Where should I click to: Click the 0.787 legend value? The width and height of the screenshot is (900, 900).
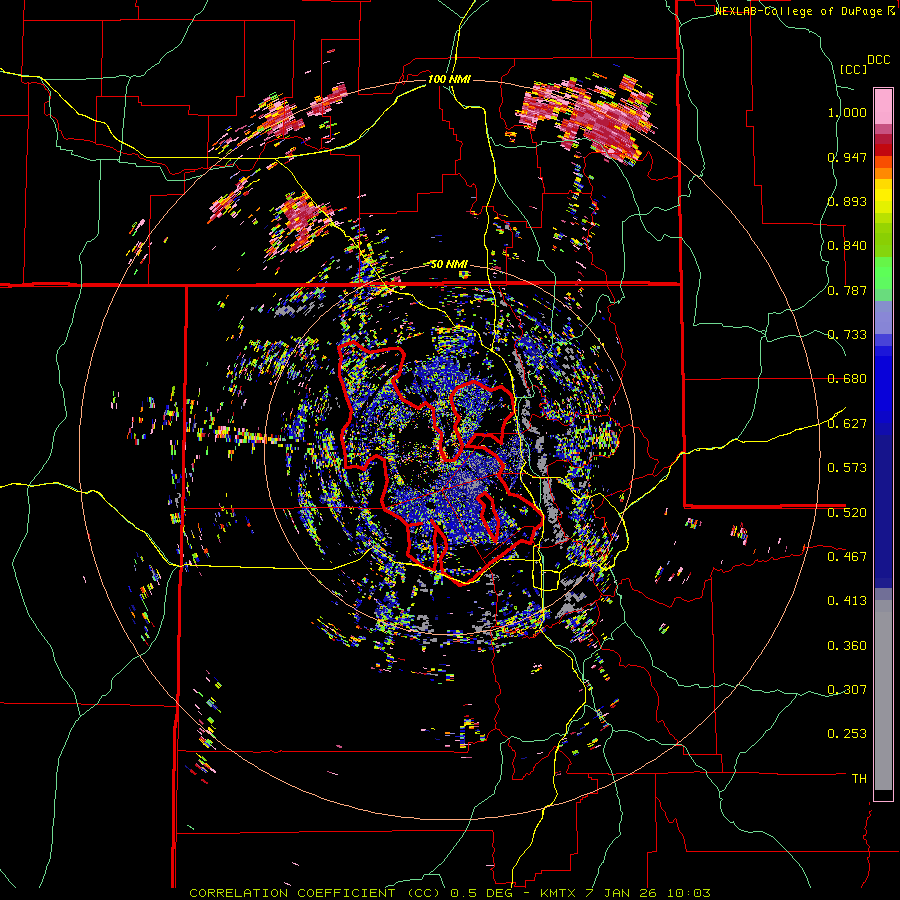pos(847,290)
